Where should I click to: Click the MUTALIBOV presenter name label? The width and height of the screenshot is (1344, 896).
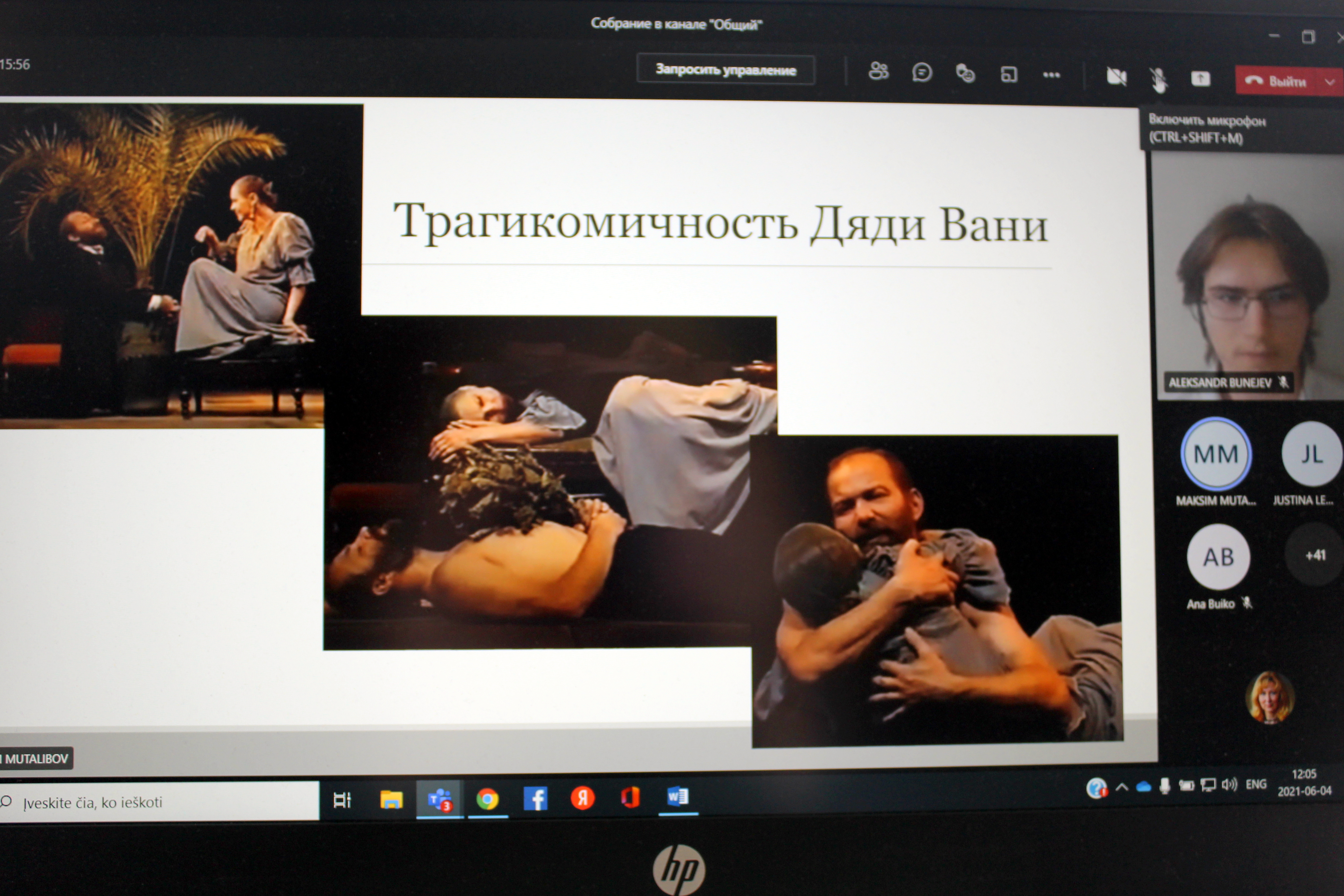[x=36, y=759]
